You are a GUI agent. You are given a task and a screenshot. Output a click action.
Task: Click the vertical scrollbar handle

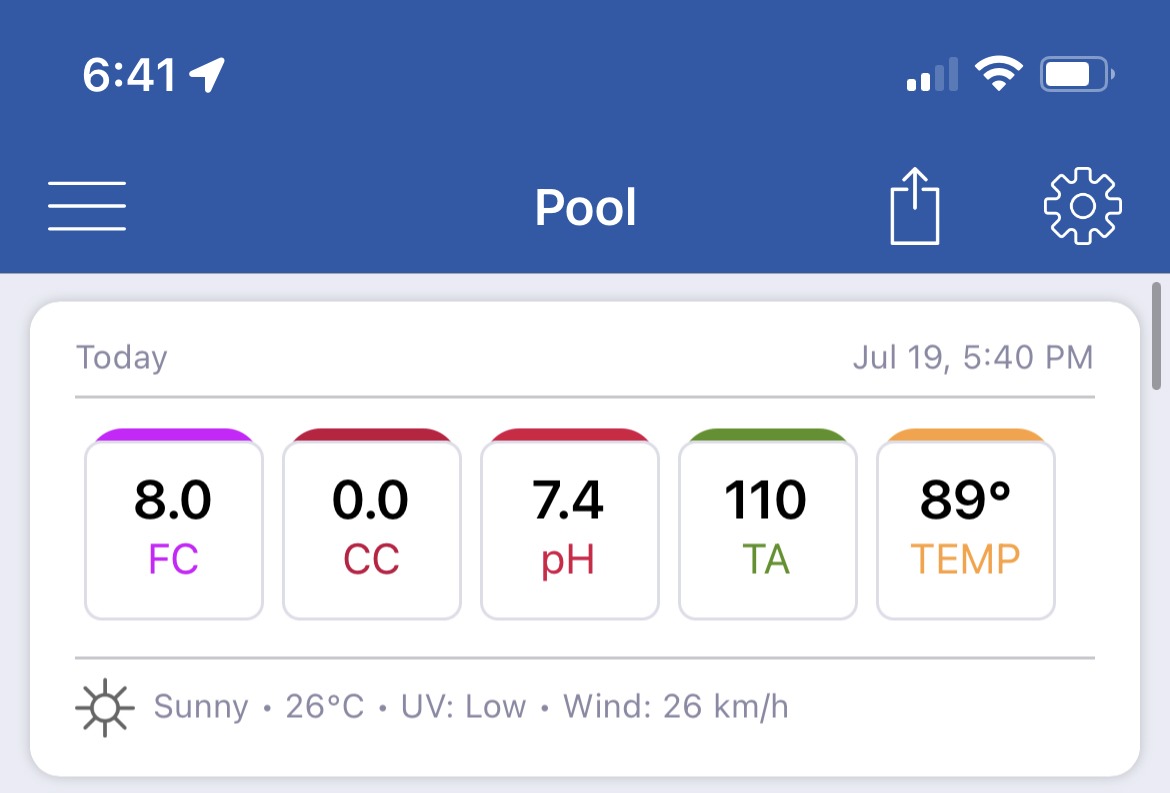[1156, 336]
